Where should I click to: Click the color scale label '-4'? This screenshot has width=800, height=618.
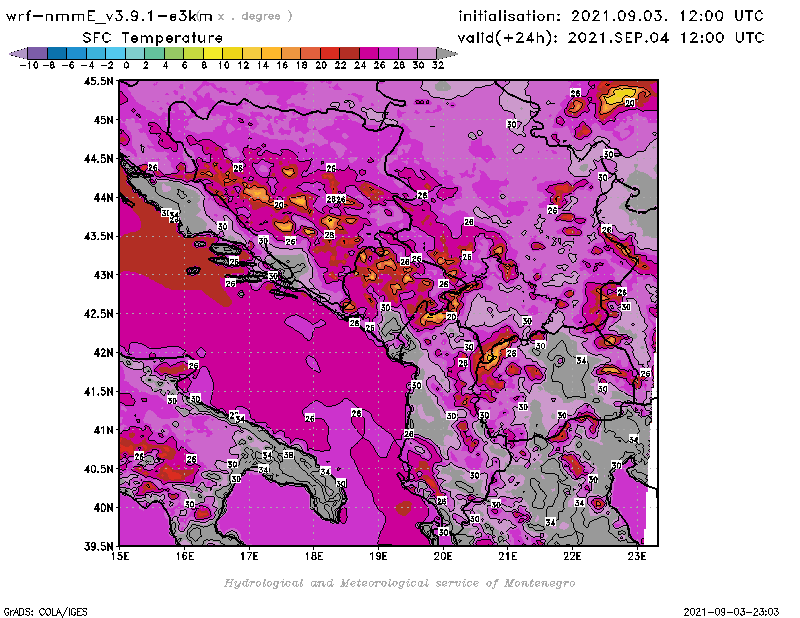pyautogui.click(x=87, y=65)
